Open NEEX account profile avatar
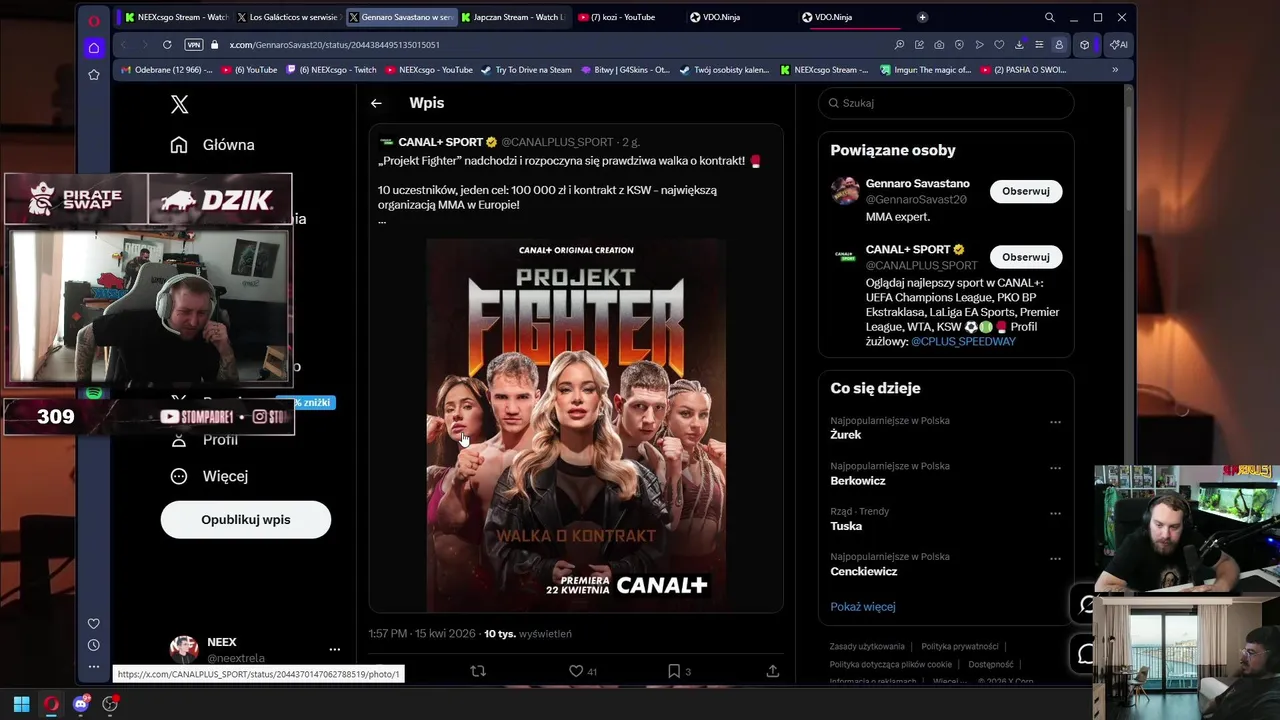The width and height of the screenshot is (1280, 720). 184,649
